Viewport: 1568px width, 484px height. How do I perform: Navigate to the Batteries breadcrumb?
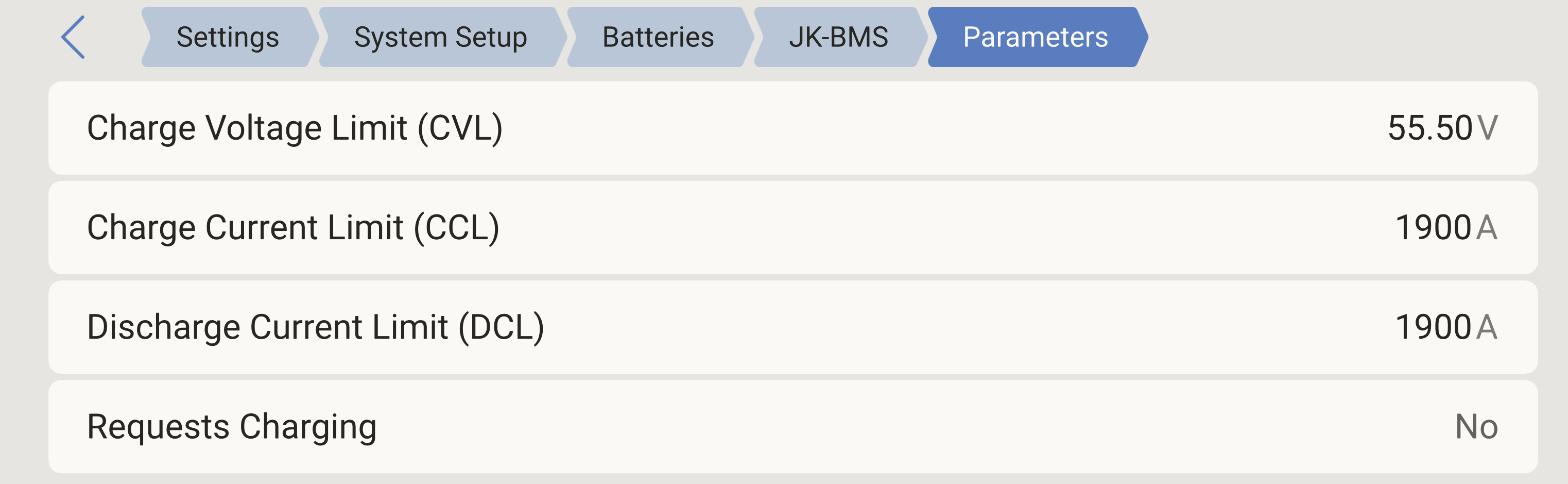tap(658, 37)
